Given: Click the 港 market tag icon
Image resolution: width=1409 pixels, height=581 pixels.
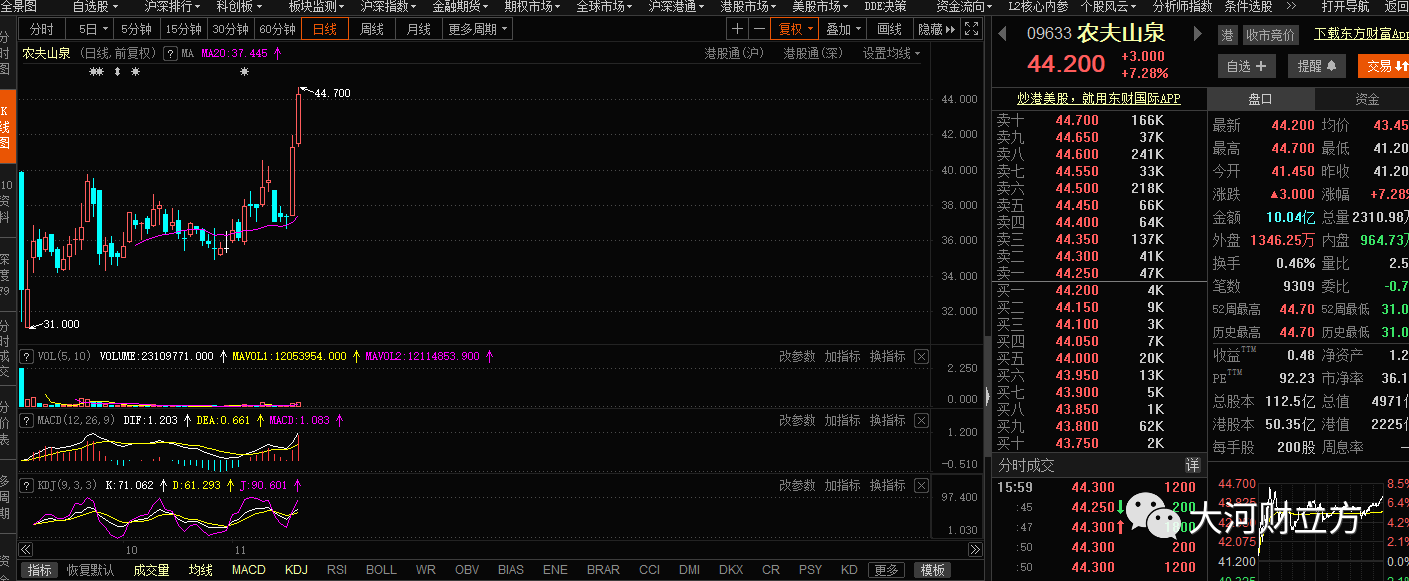Looking at the screenshot, I should pos(1227,35).
